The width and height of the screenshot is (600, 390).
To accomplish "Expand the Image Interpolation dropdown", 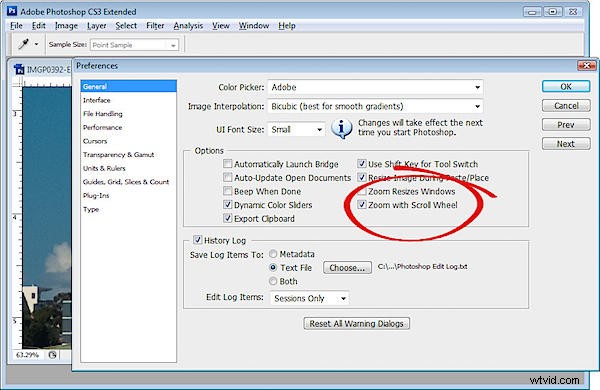I will [375, 106].
